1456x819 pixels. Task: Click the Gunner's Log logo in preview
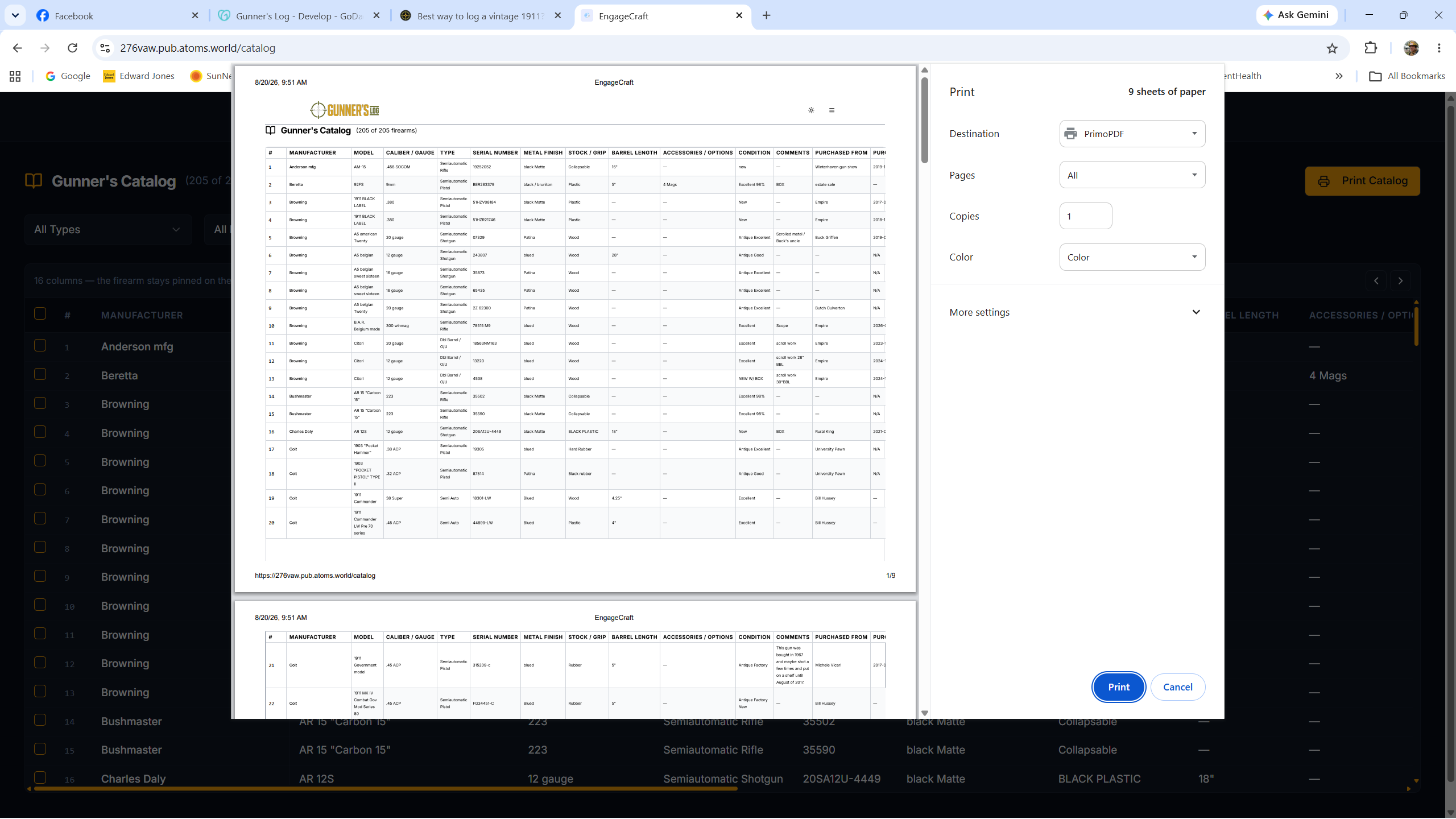click(345, 110)
